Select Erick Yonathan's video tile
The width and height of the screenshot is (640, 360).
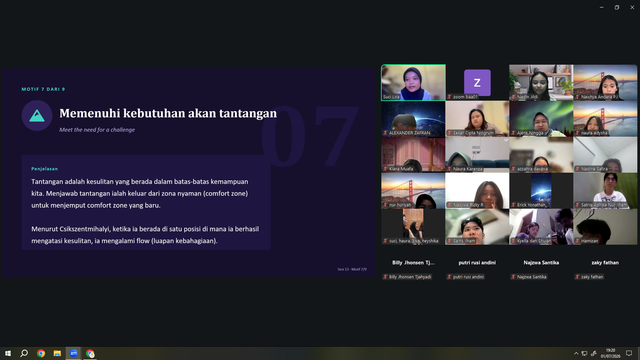pyautogui.click(x=541, y=191)
